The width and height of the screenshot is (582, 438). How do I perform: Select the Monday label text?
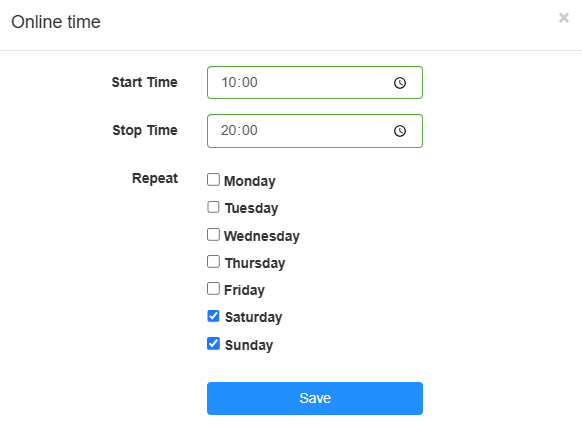click(250, 181)
